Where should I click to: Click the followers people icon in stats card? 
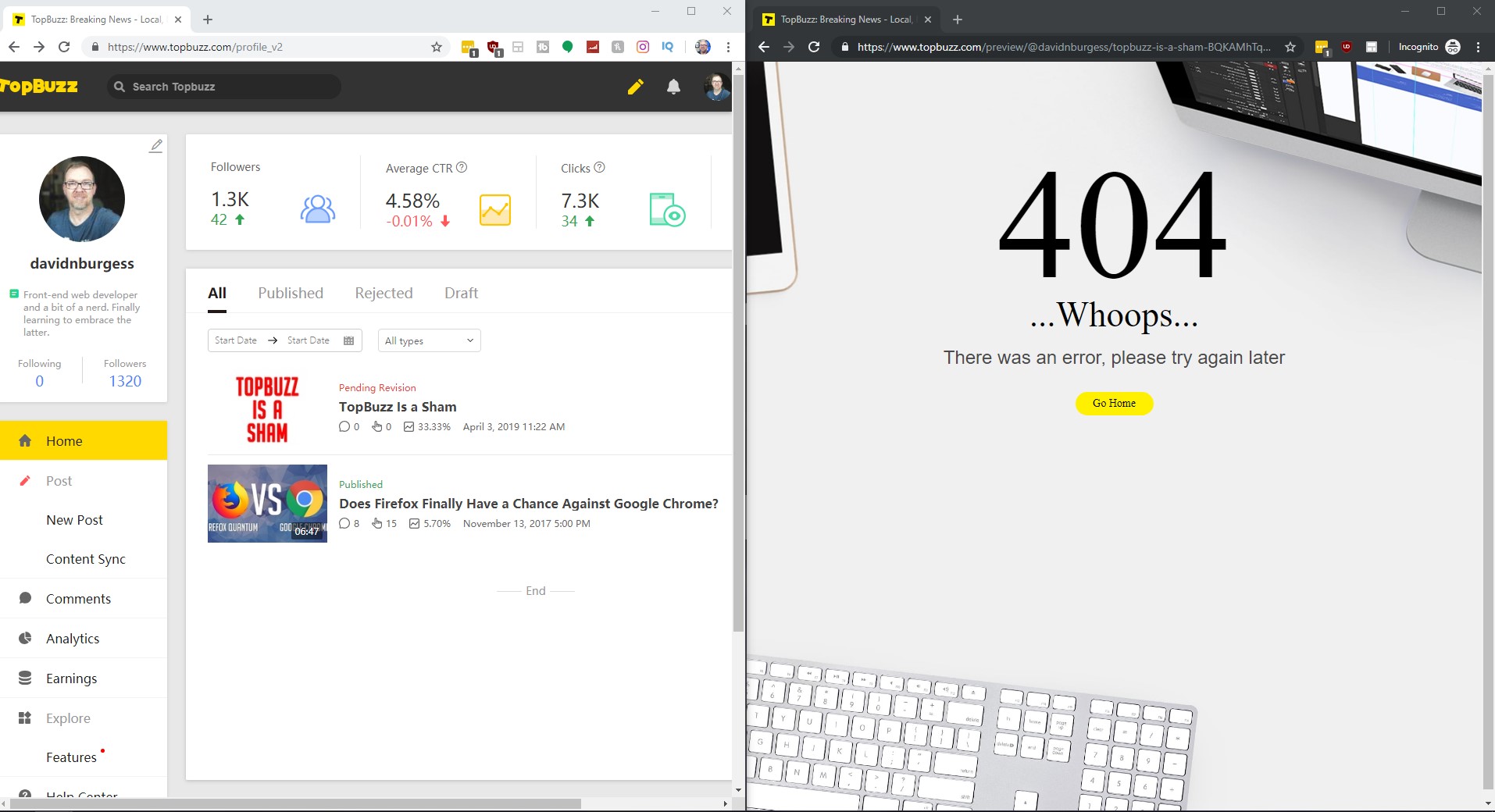click(318, 209)
